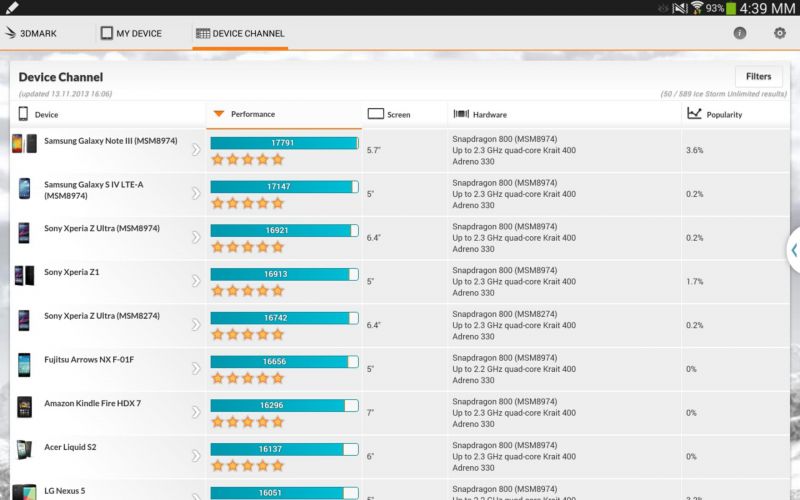Expand Fujitsu Arrows NX F-01F chevron

(196, 368)
